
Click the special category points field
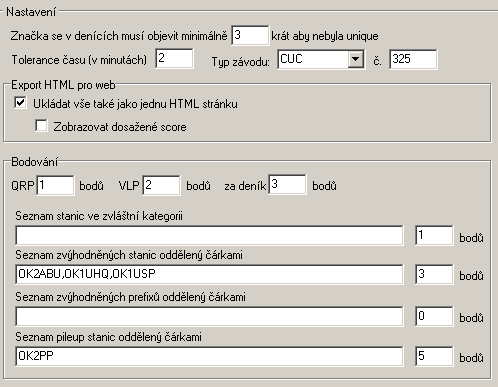[x=434, y=235]
